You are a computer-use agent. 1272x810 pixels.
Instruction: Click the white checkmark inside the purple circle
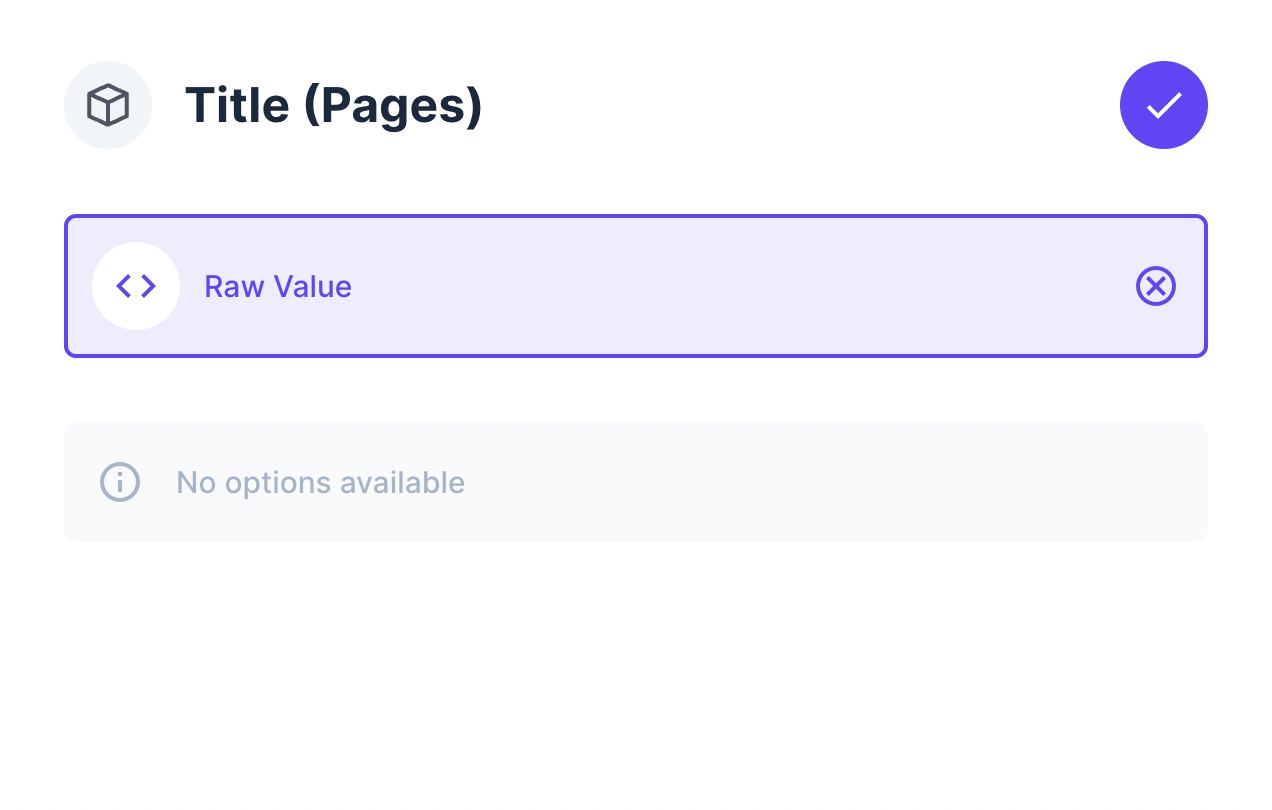click(x=1163, y=104)
